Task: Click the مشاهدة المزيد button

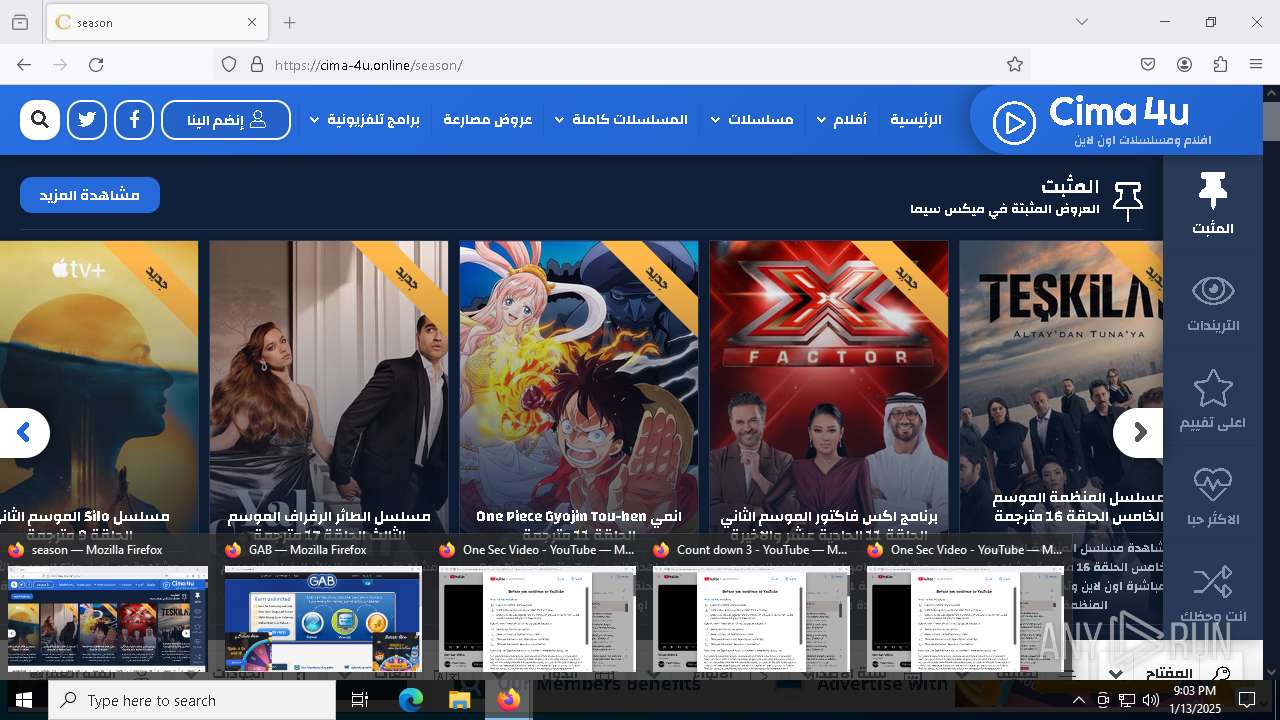Action: 90,195
